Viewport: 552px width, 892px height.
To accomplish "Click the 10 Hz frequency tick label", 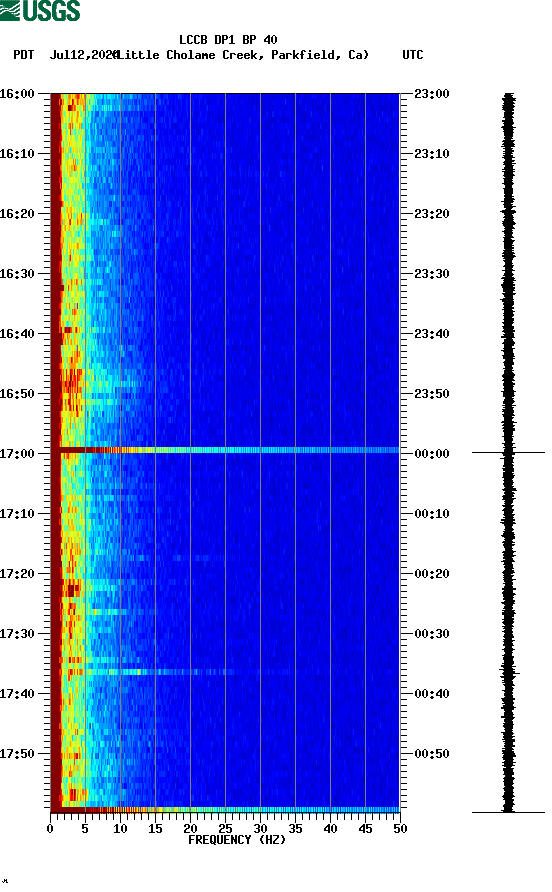I will 120,829.
